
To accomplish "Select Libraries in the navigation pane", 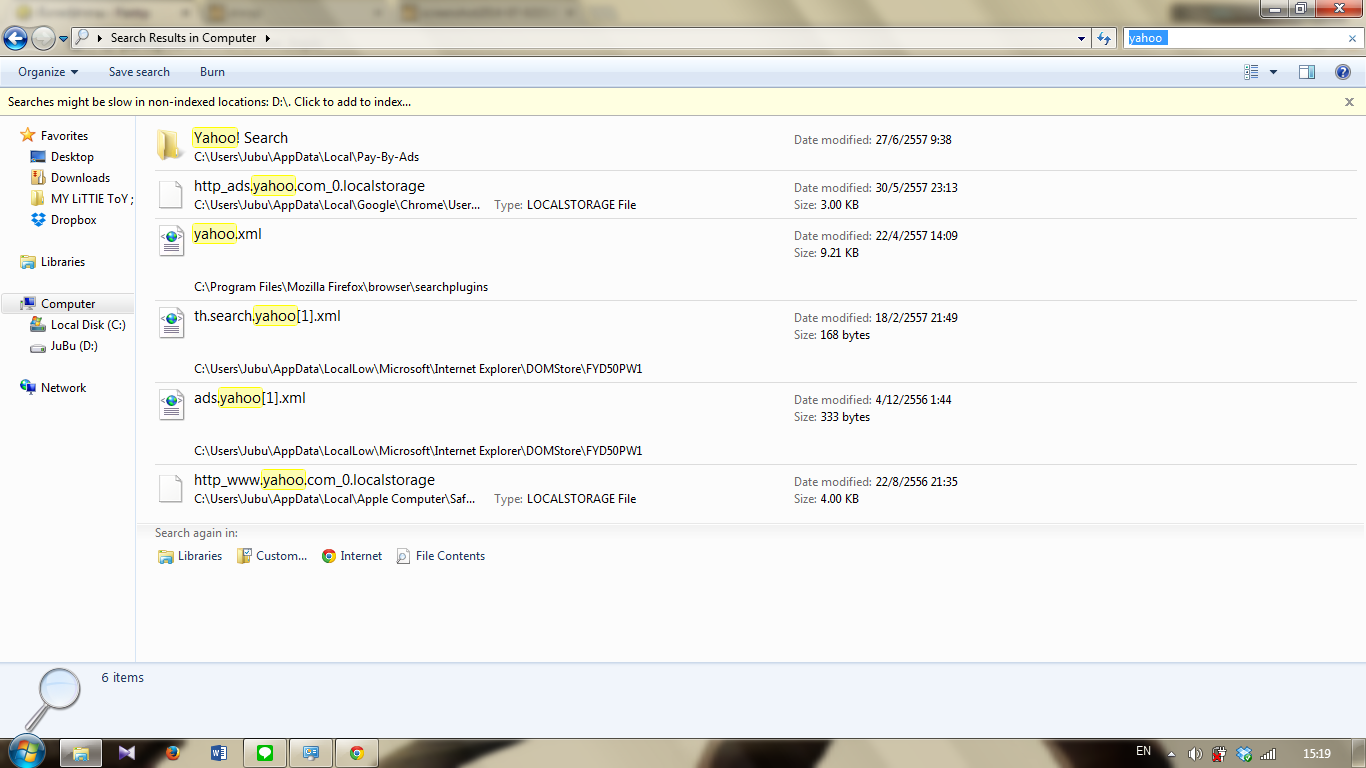I will pos(63,262).
